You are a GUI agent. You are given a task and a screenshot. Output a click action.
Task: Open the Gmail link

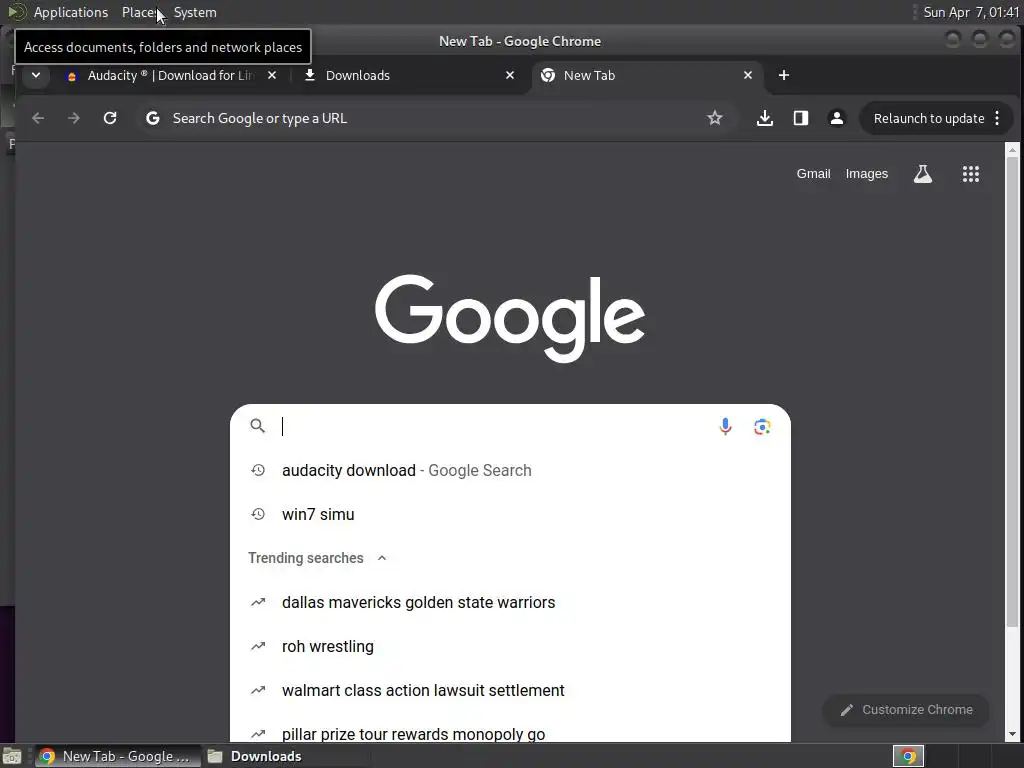click(813, 174)
